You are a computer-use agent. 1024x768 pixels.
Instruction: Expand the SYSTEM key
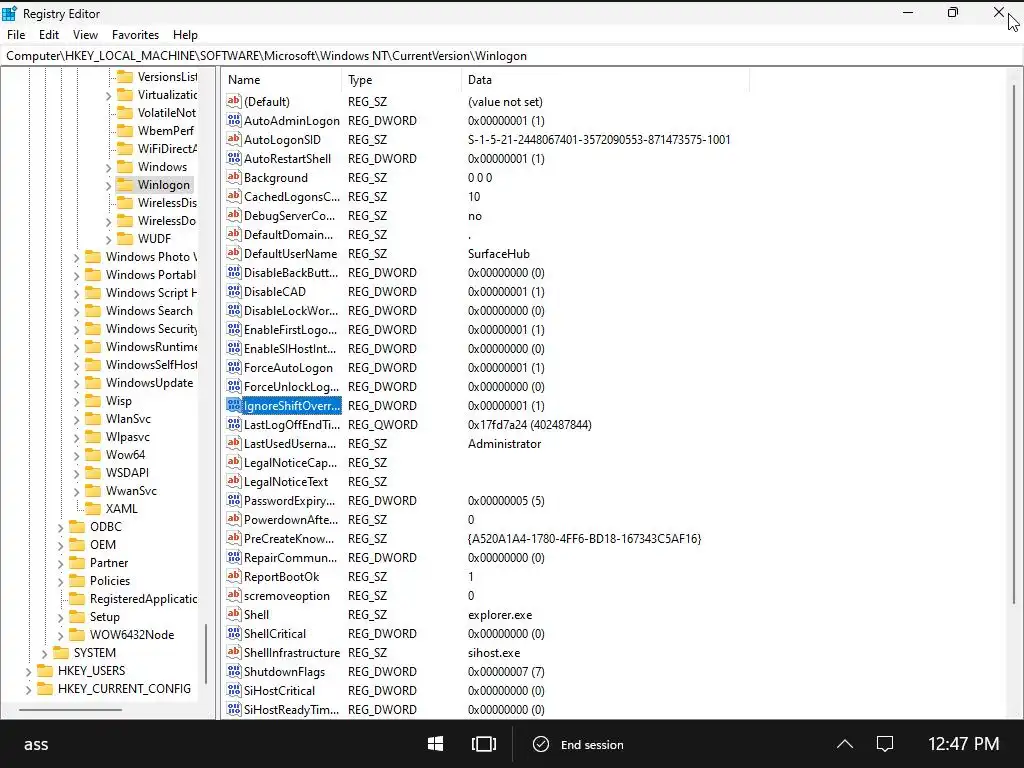coord(44,653)
